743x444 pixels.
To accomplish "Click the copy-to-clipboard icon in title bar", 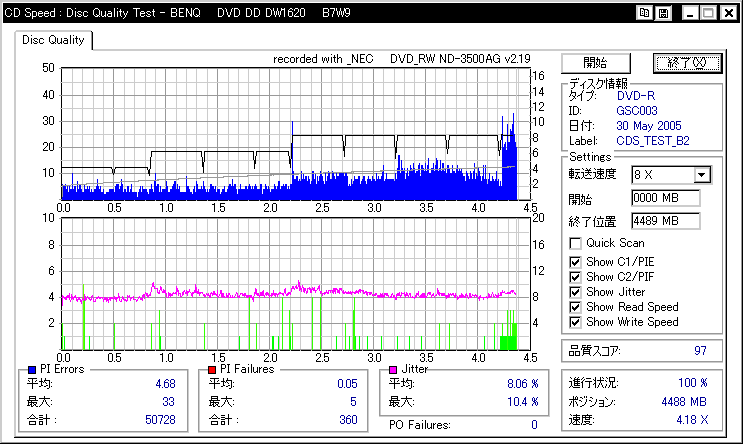I will point(644,13).
